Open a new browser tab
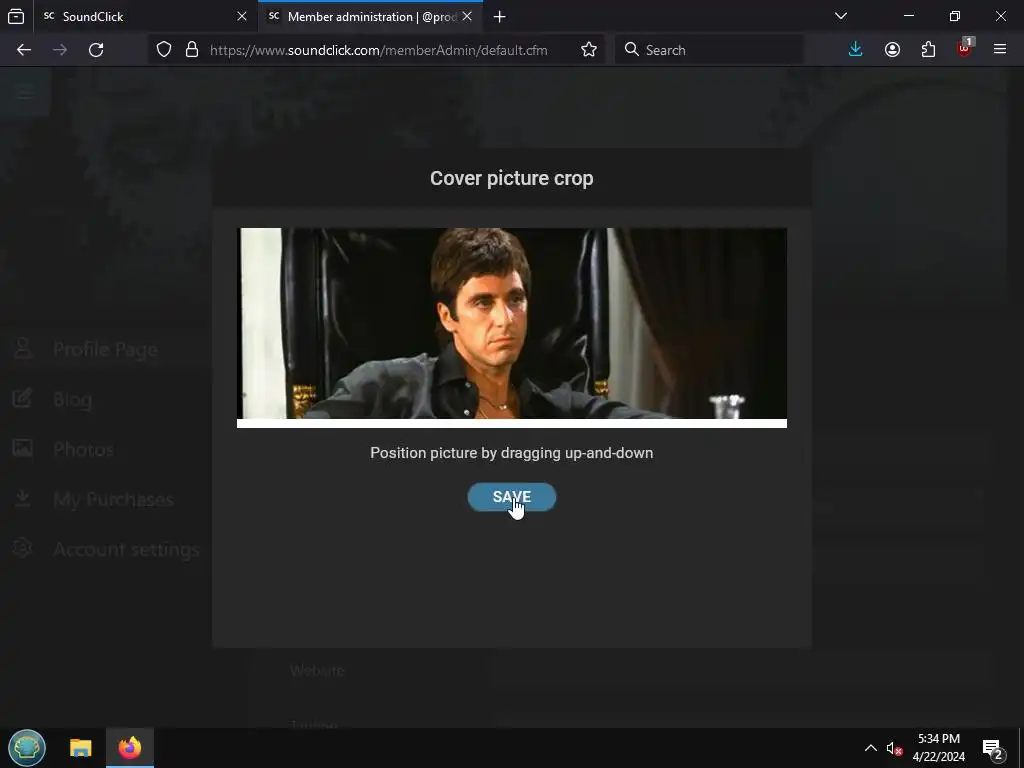1024x768 pixels. 500,16
